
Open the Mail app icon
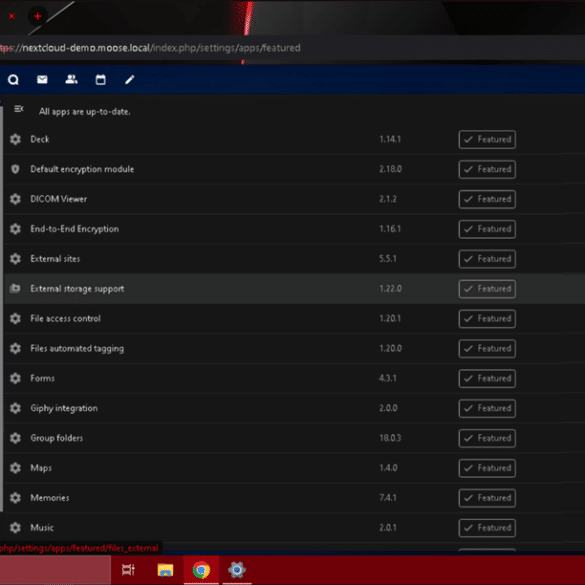point(42,79)
